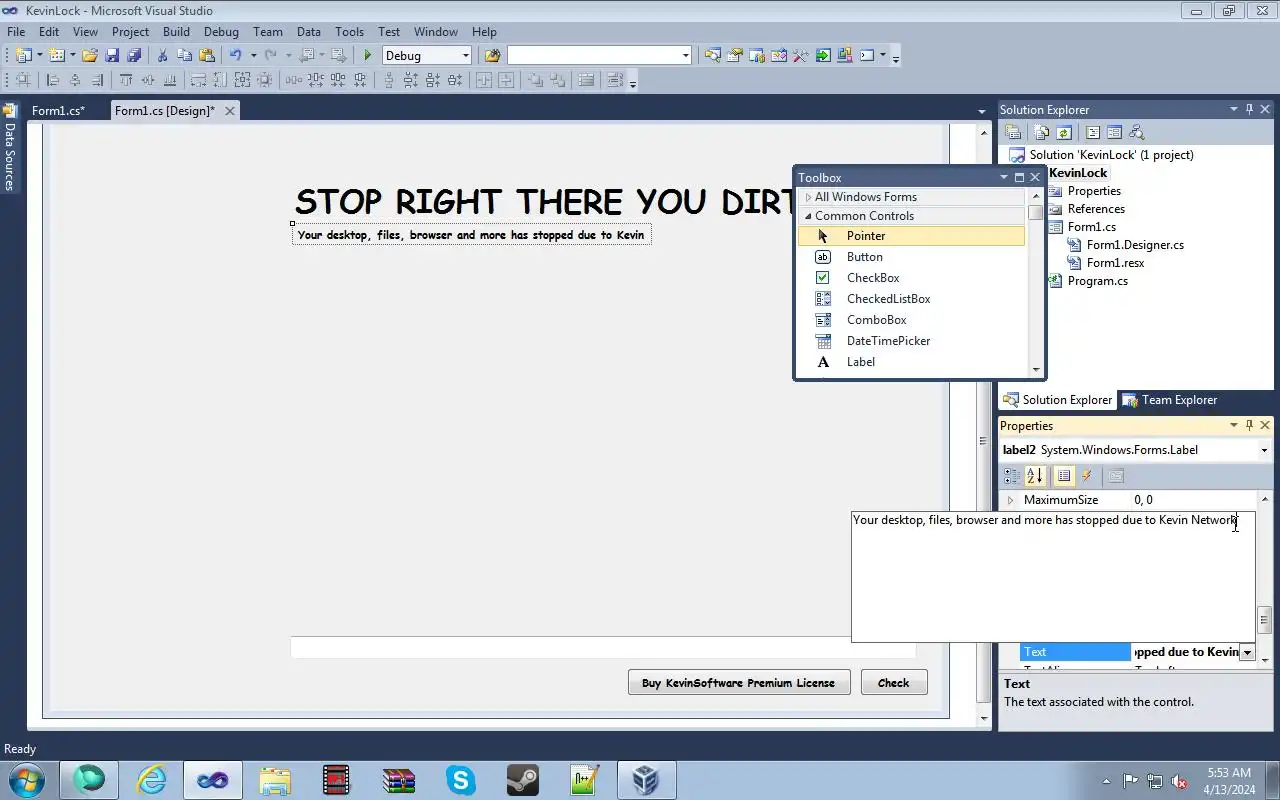Click the Events lightning bolt icon
Screen dimensions: 1280x800
1087,476
